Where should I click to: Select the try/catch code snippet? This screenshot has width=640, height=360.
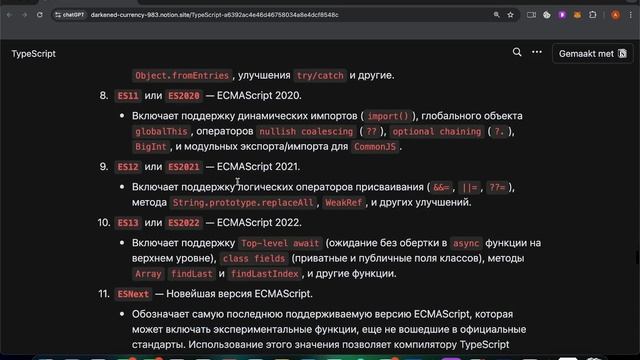[x=320, y=76]
